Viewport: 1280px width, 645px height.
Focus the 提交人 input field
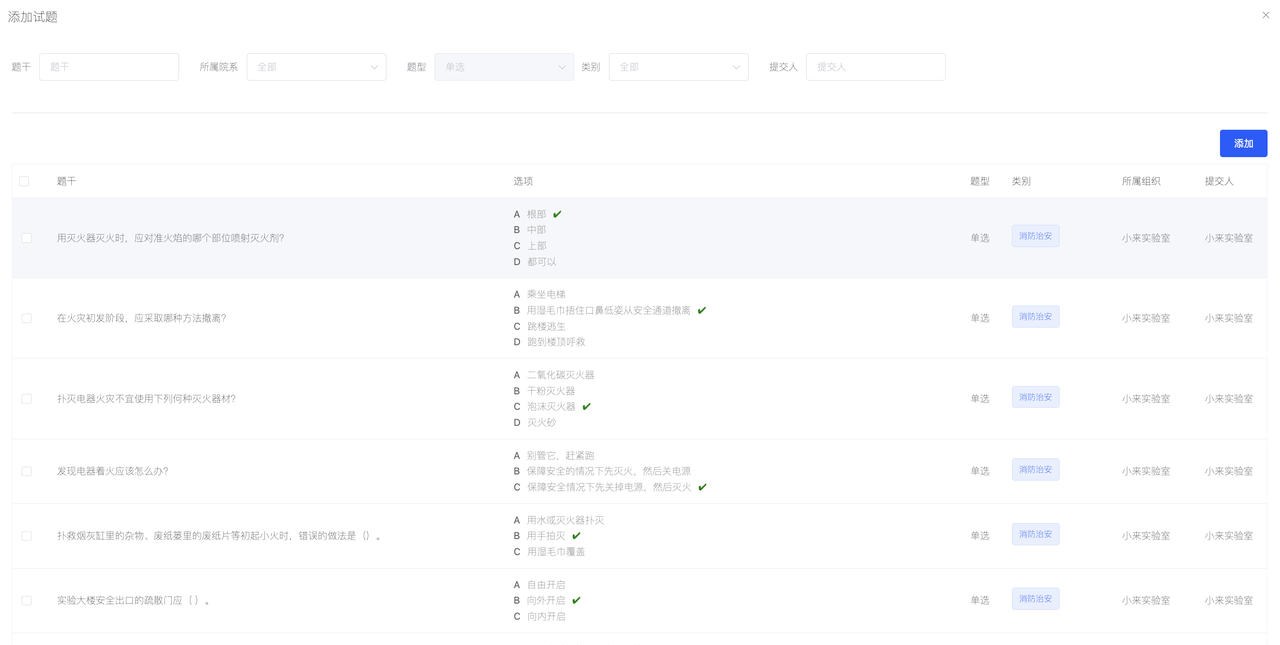876,67
